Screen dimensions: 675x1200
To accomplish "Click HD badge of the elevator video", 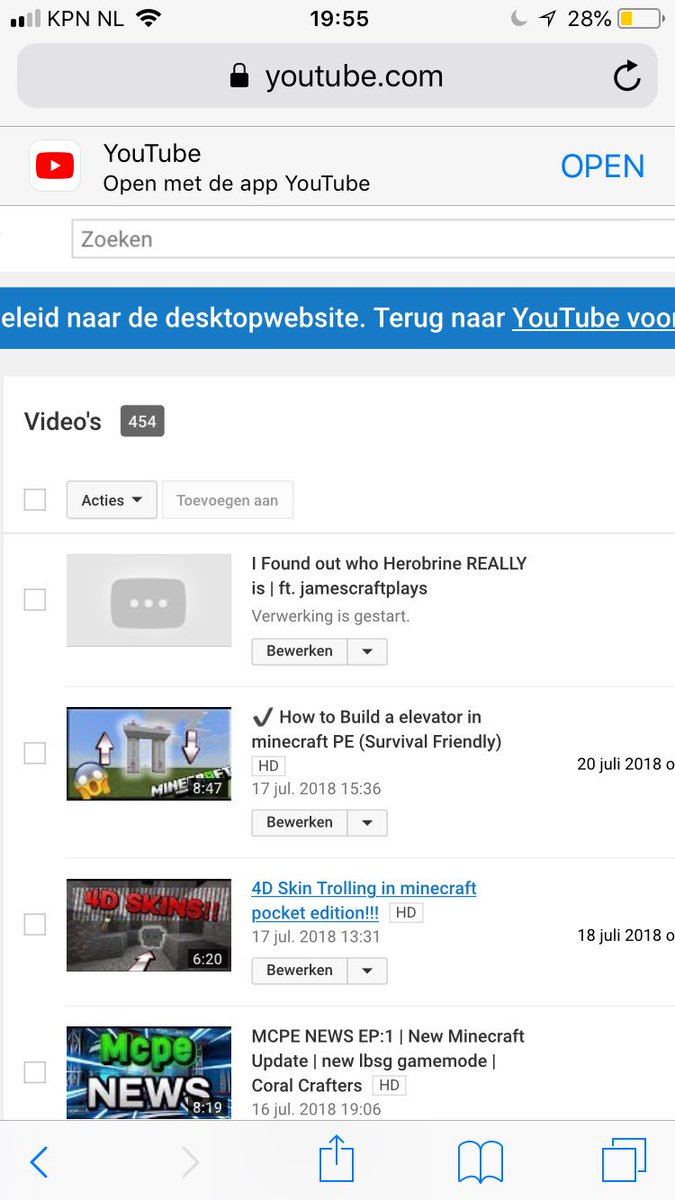I will coord(268,766).
